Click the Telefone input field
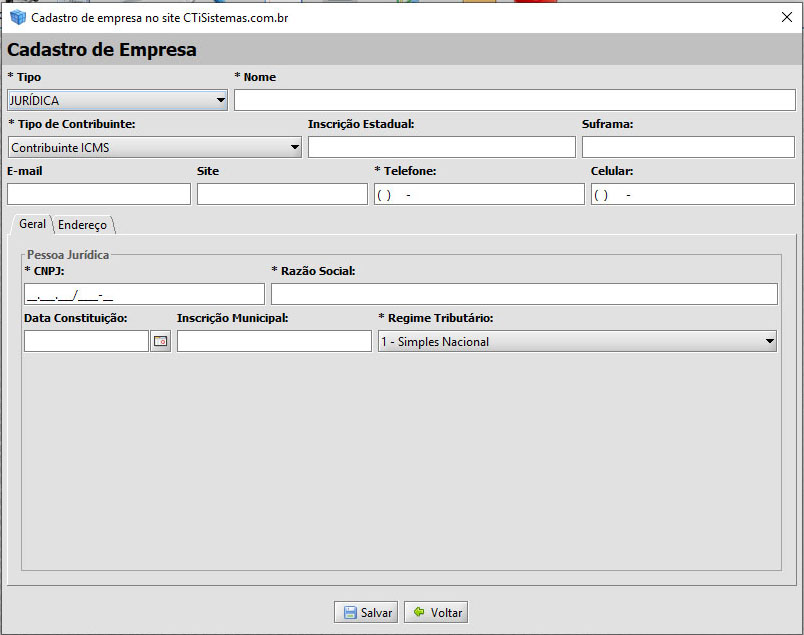Screen dimensions: 804x635 (x=479, y=194)
